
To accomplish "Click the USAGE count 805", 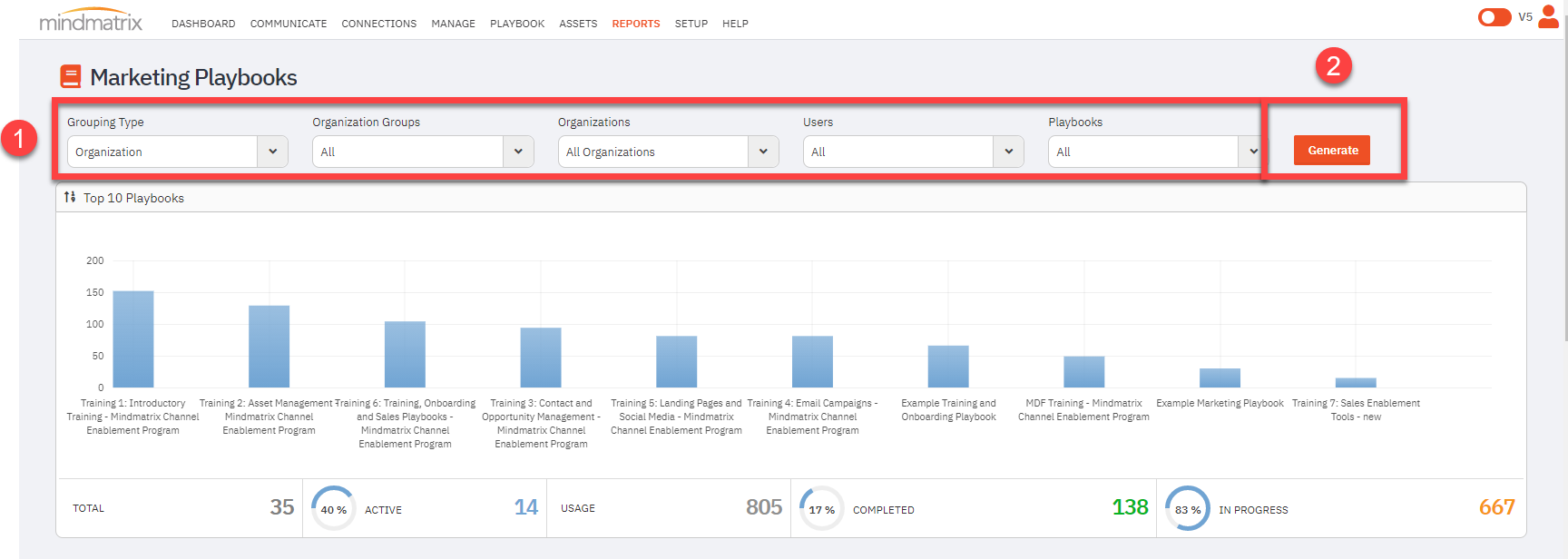I will [x=764, y=507].
